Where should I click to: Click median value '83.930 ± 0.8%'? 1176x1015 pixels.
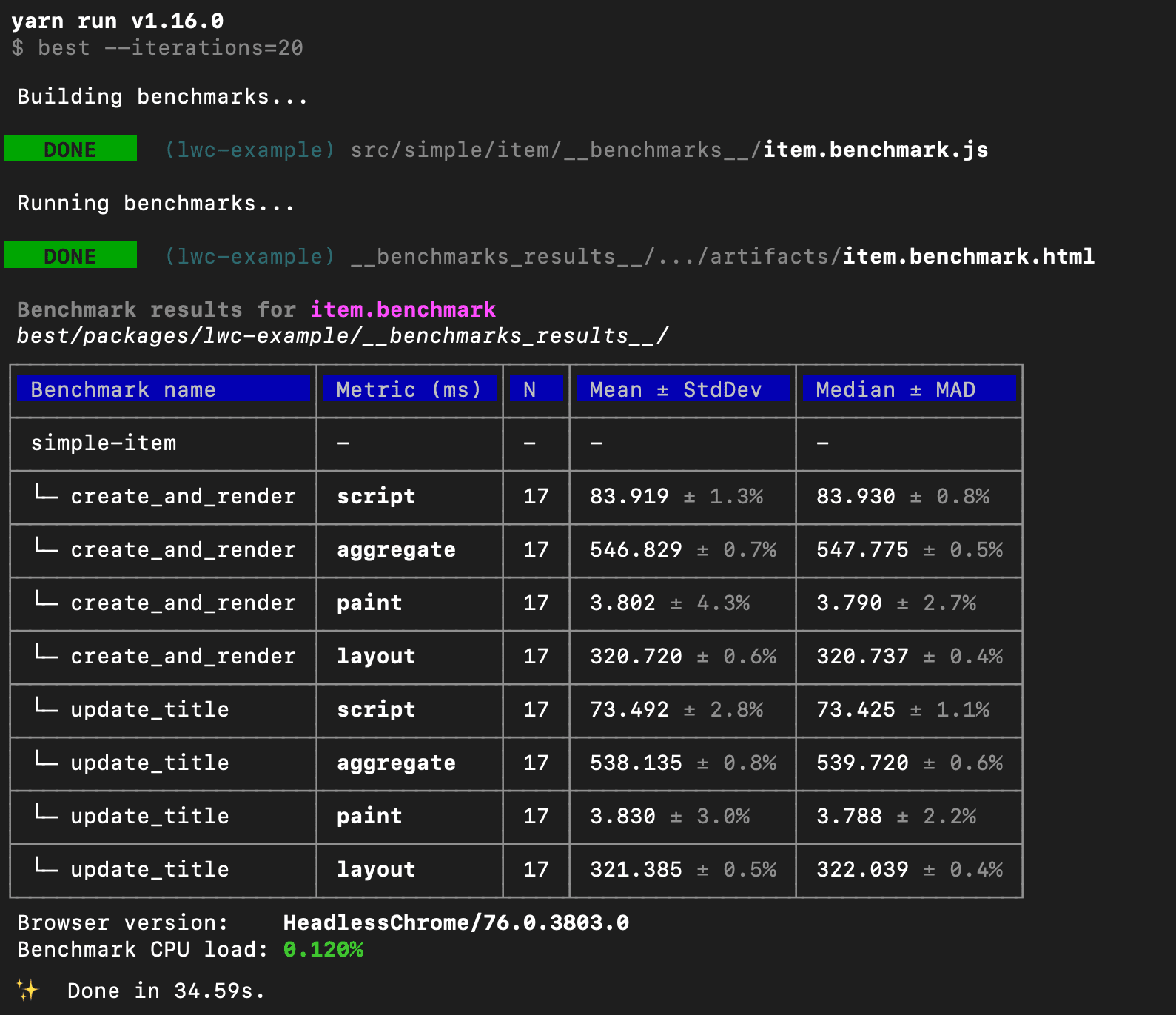pyautogui.click(x=903, y=496)
